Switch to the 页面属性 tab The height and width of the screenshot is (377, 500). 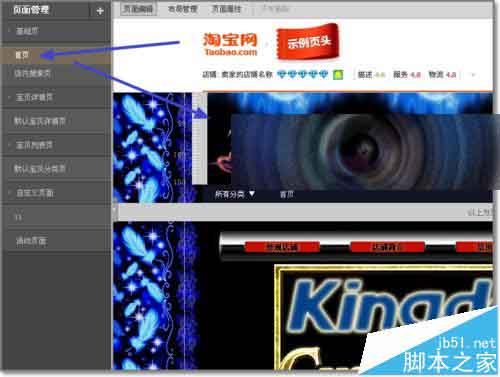[x=227, y=9]
